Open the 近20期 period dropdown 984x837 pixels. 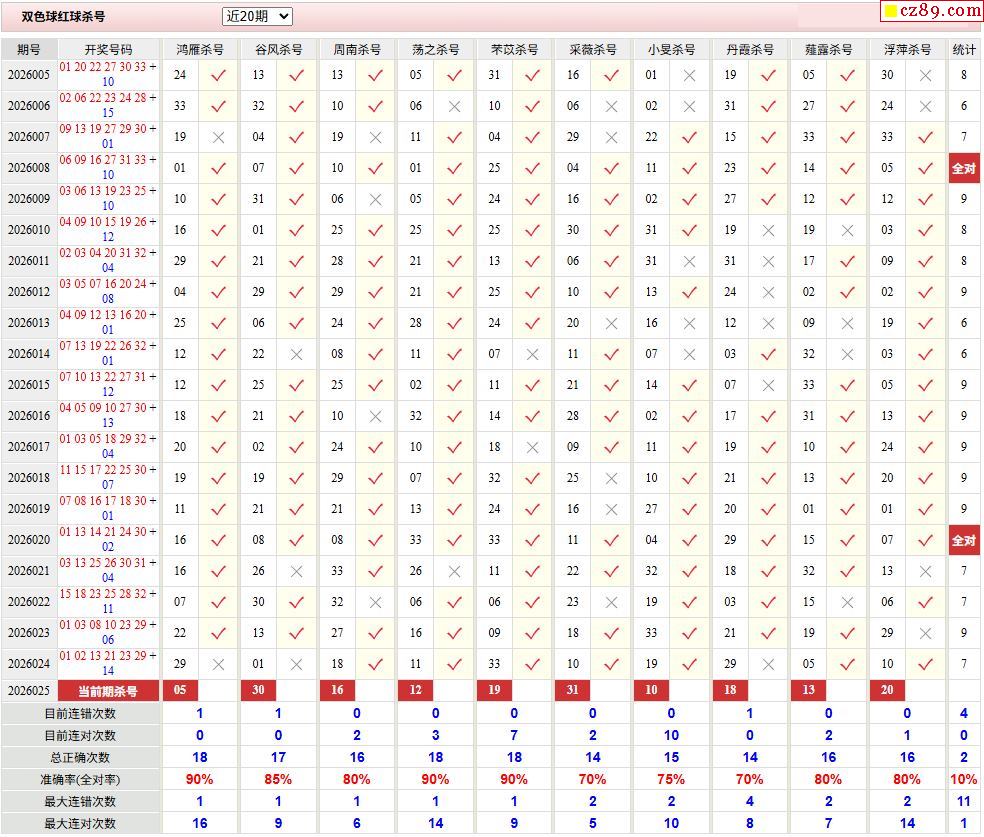coord(257,16)
